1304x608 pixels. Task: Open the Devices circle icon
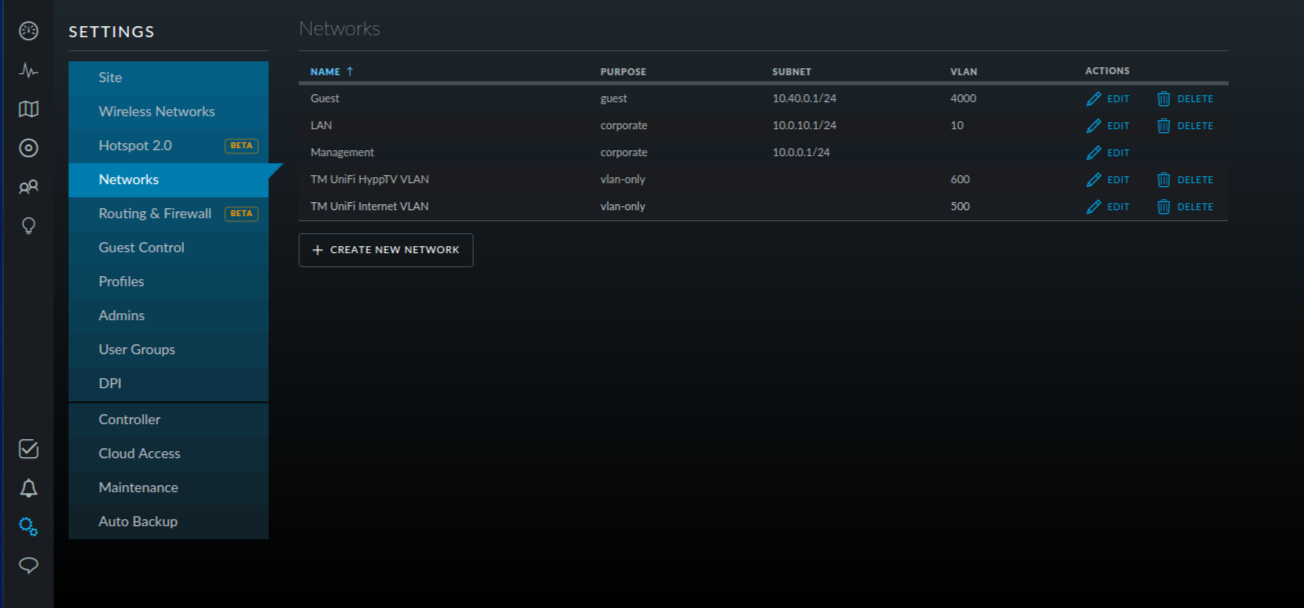pos(29,148)
